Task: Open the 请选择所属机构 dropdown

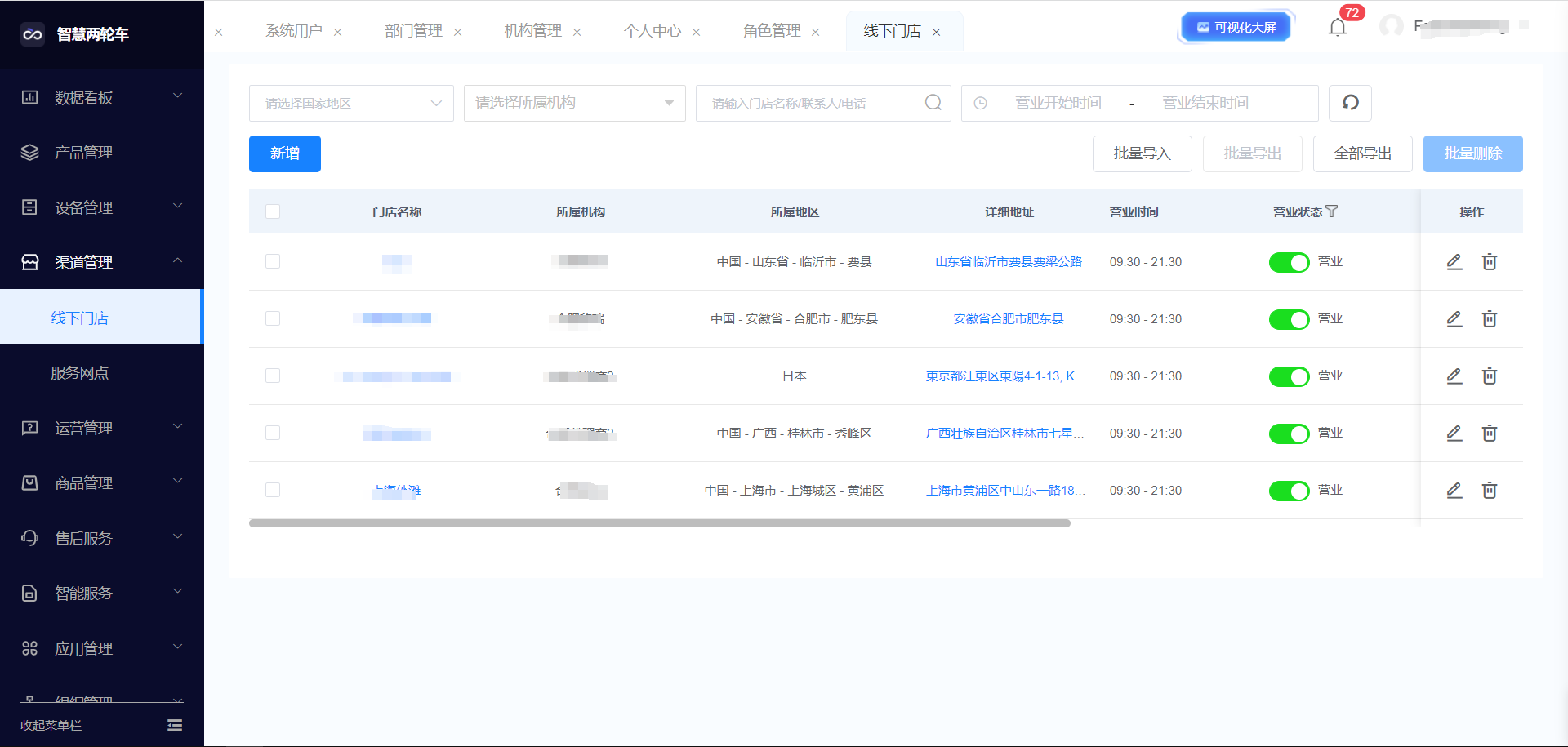Action: point(574,104)
